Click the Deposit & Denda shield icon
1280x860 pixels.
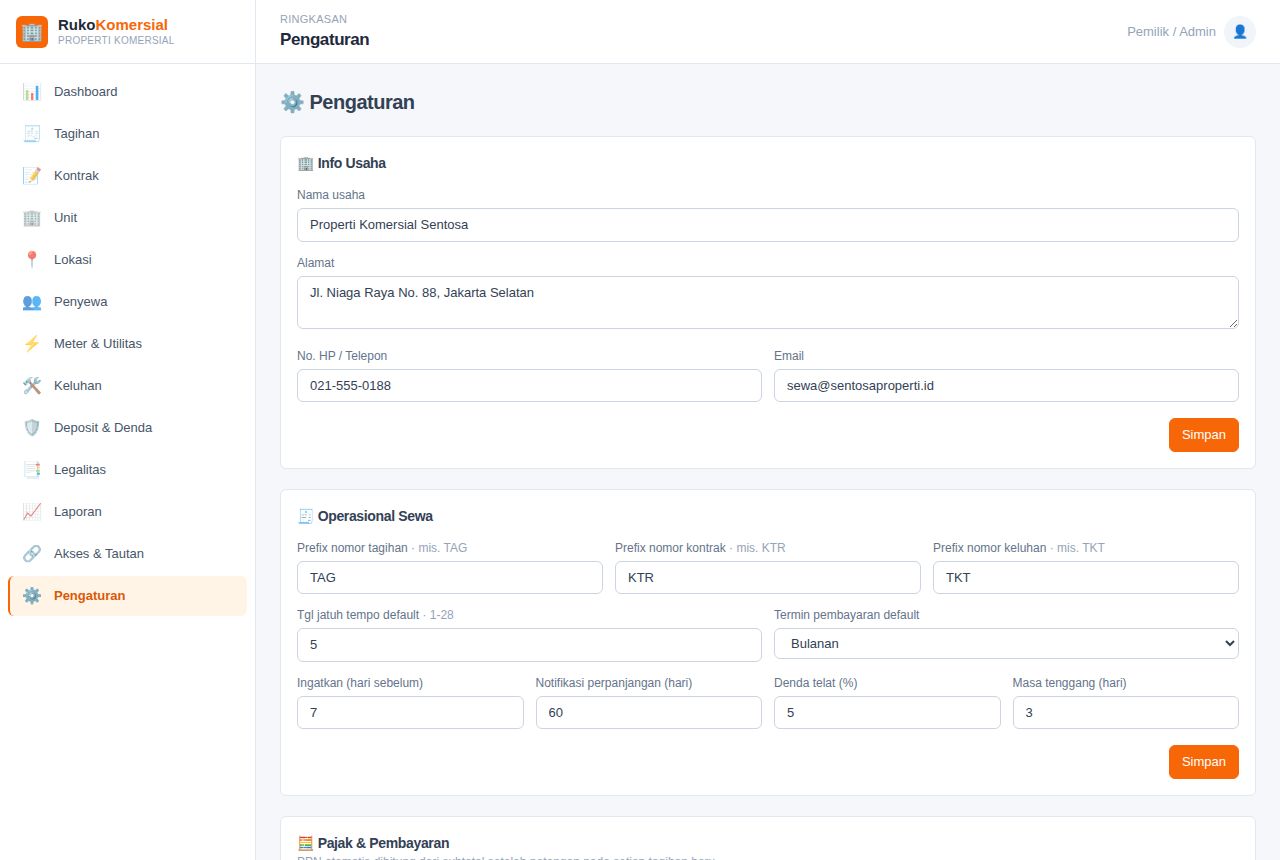(x=32, y=428)
